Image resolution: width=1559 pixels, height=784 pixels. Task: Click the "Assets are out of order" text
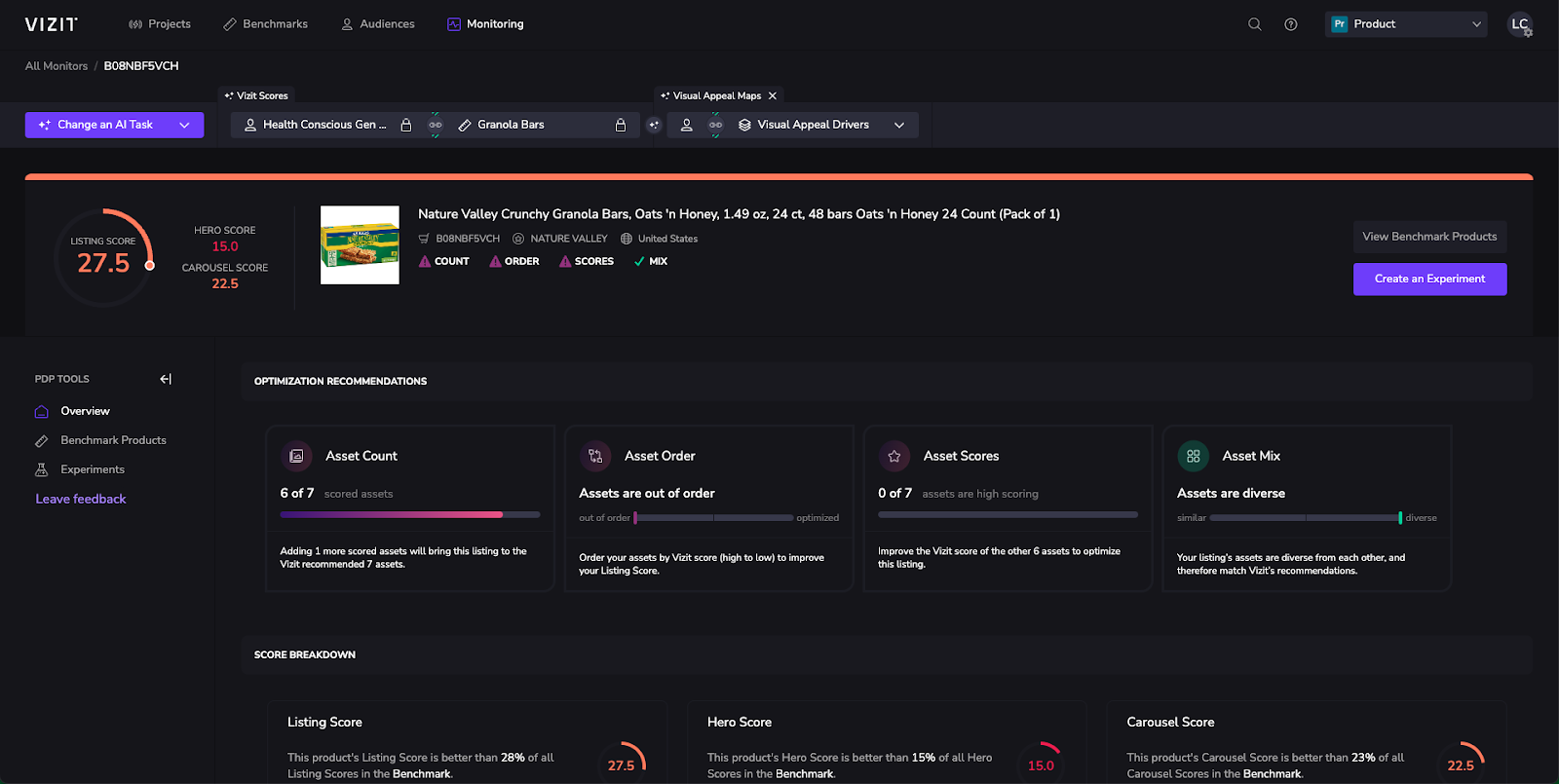pos(647,494)
